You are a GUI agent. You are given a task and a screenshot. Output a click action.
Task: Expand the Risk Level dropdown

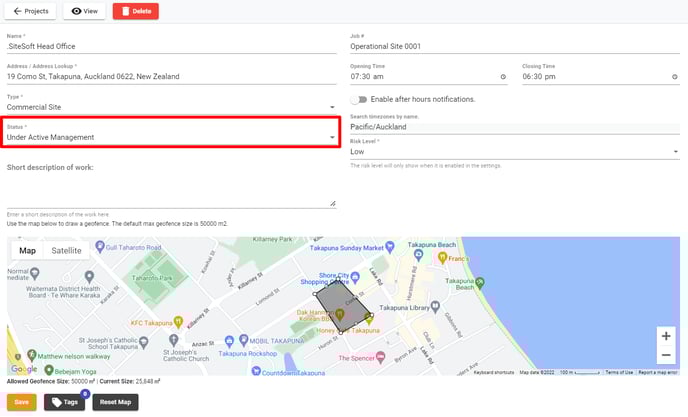click(676, 152)
